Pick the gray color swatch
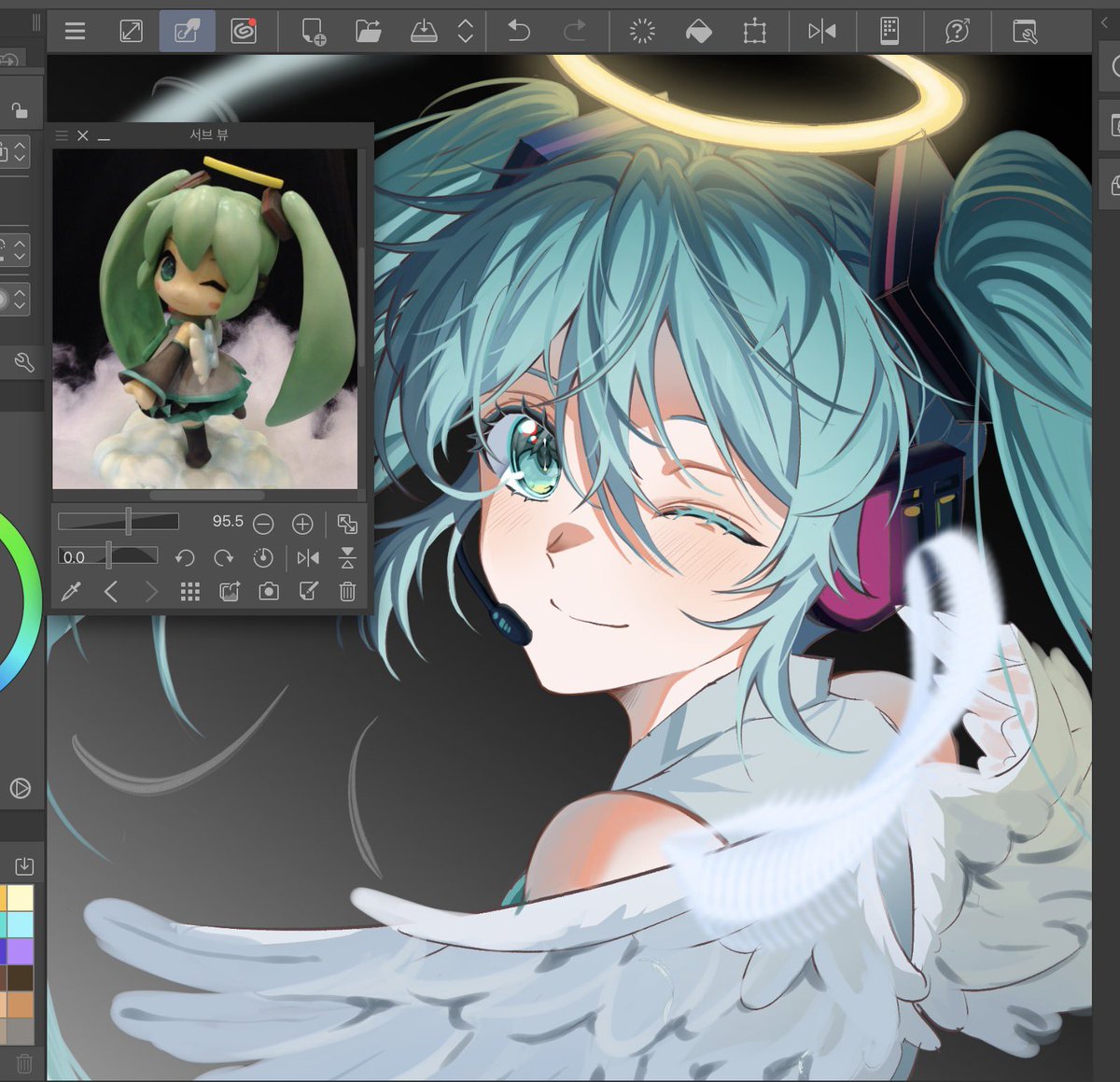 pyautogui.click(x=21, y=1031)
